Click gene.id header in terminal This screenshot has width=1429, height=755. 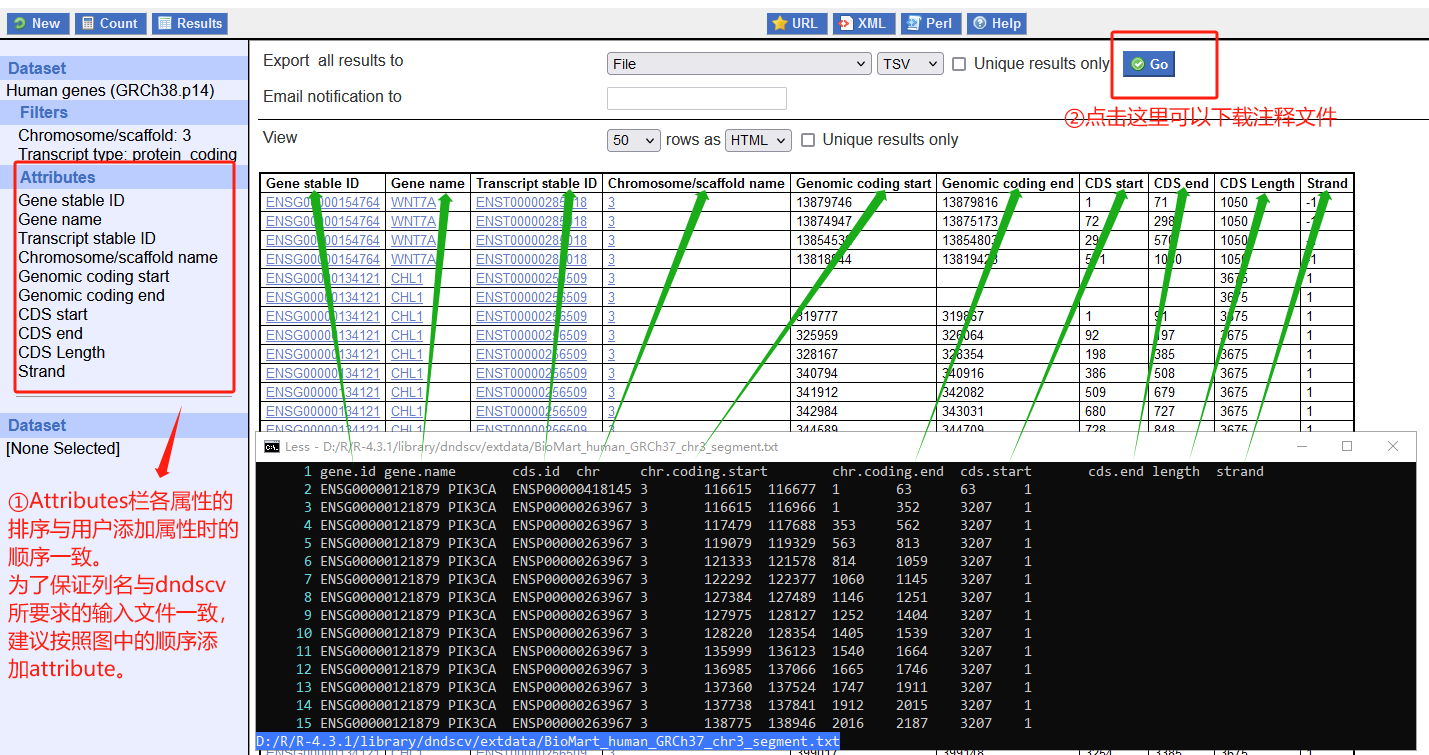pos(348,471)
